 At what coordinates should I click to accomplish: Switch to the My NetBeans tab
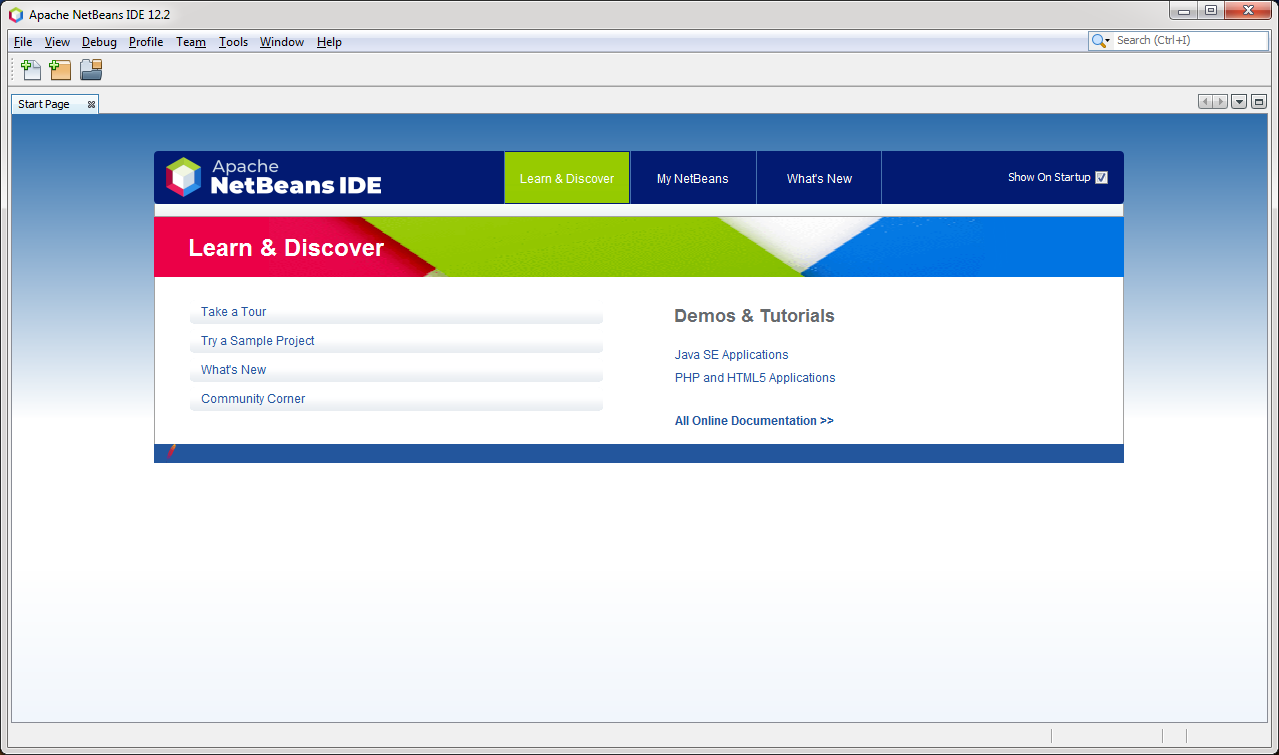click(x=692, y=177)
